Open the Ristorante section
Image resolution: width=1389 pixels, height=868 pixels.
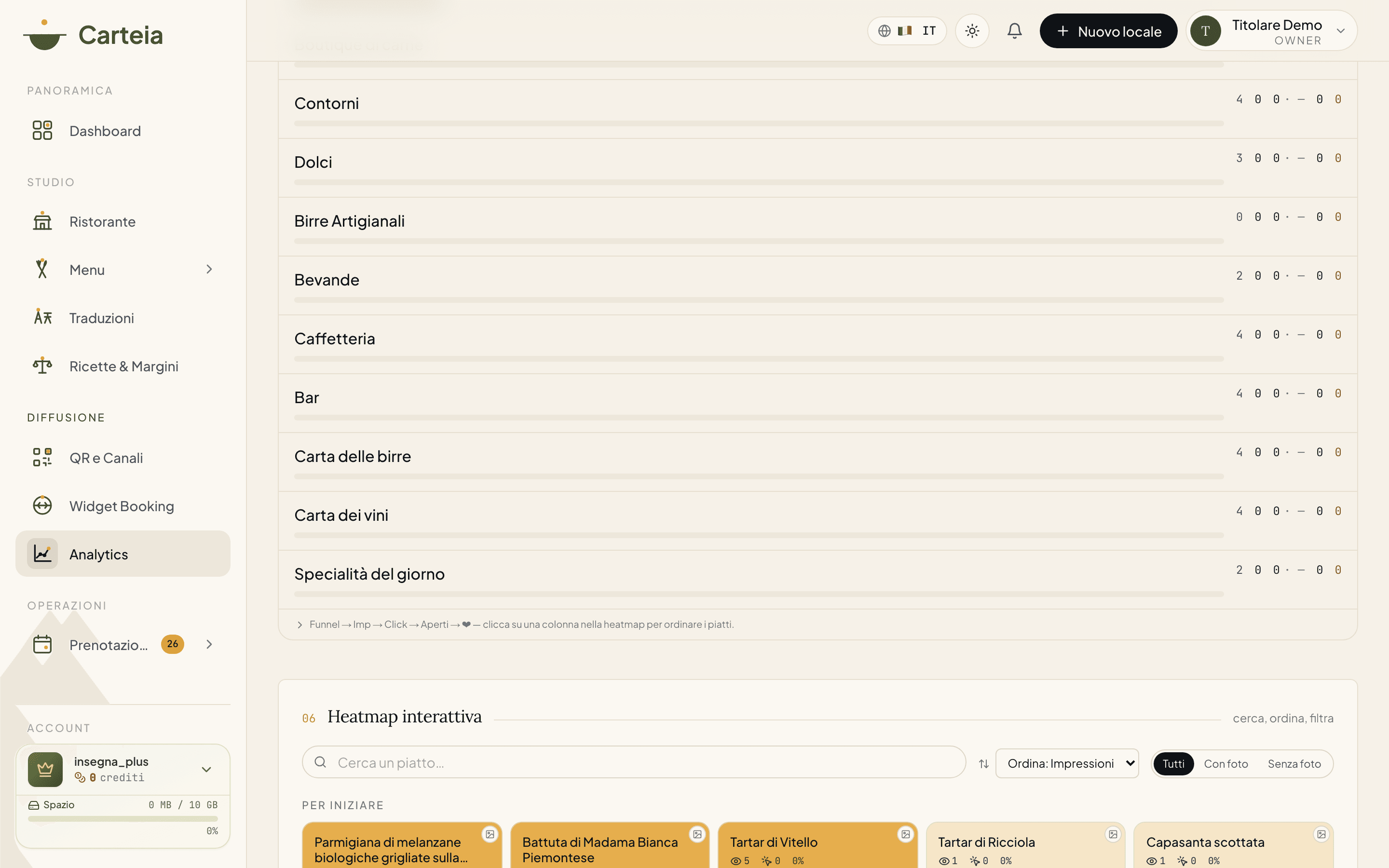coord(123,222)
